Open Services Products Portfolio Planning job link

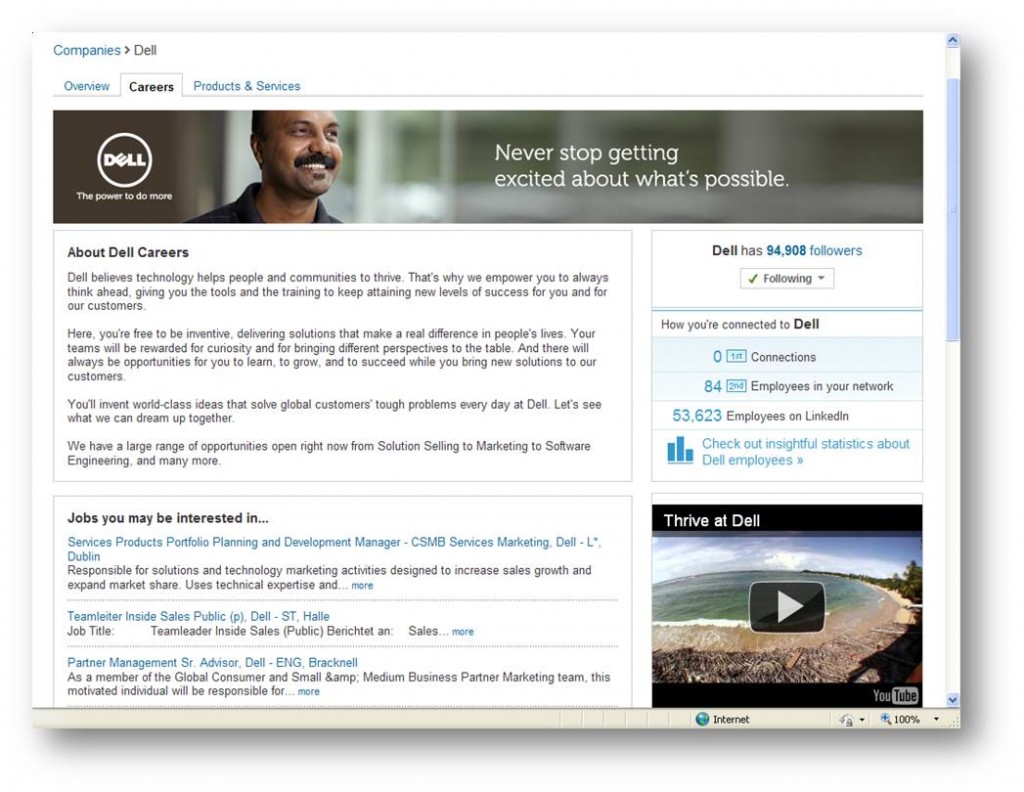[334, 549]
